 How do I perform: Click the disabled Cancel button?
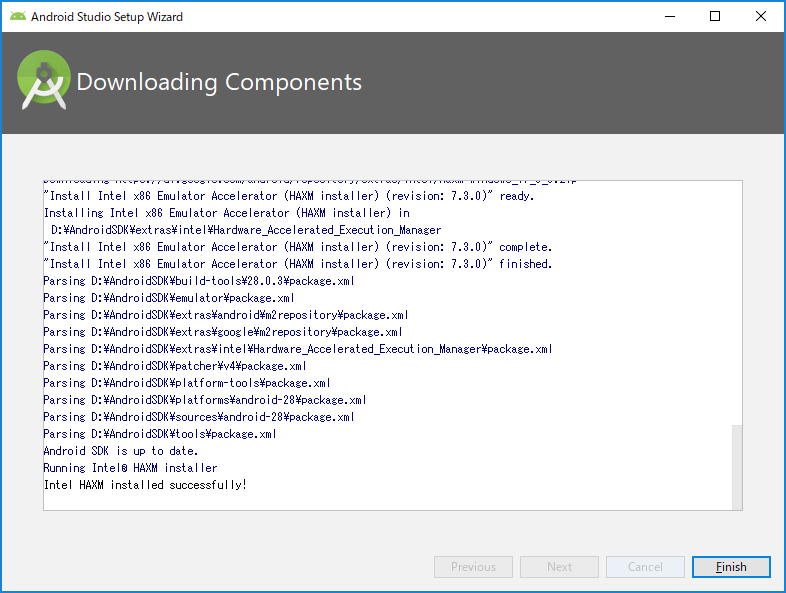click(x=645, y=567)
